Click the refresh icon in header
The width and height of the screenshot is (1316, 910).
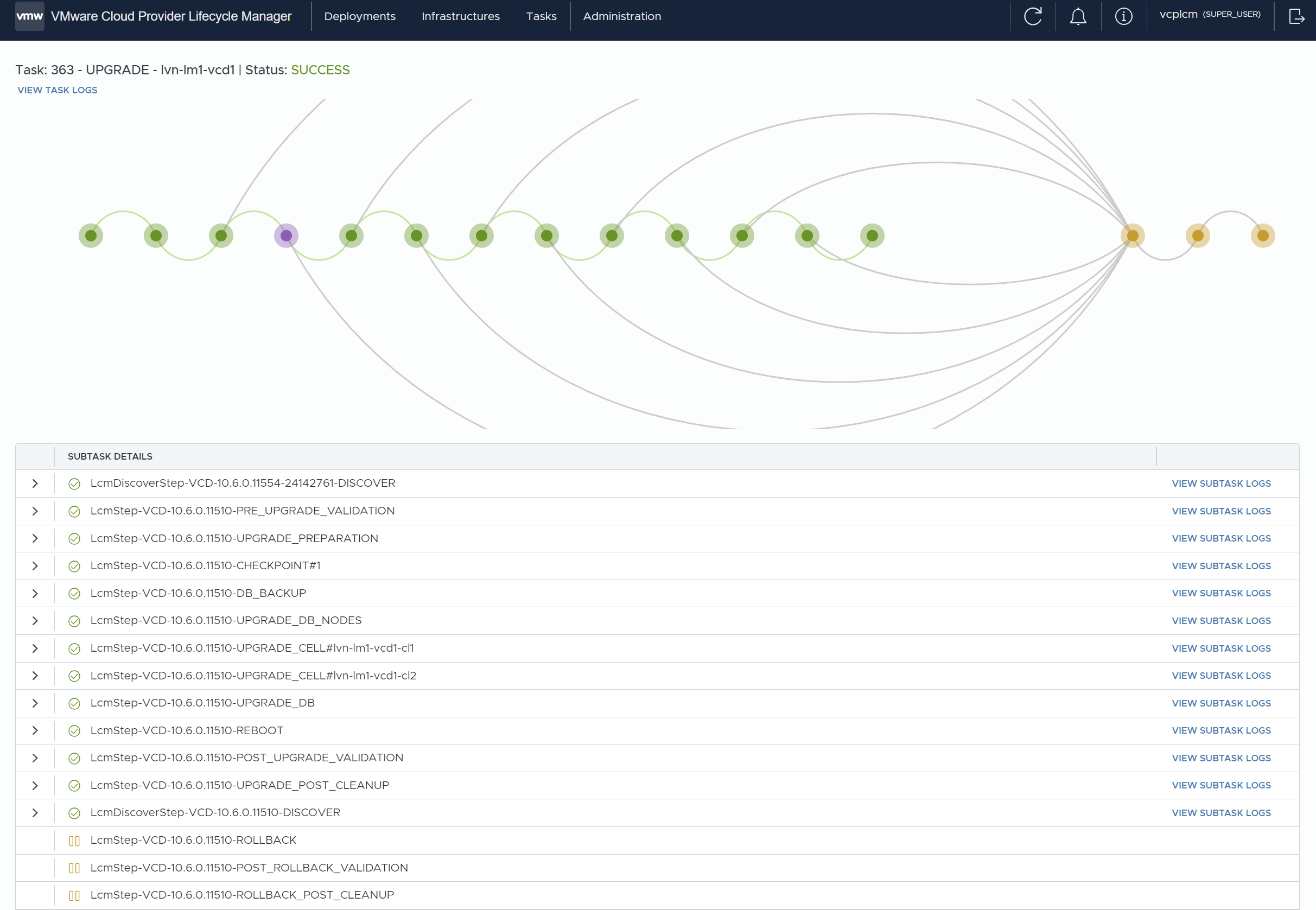tap(1033, 16)
